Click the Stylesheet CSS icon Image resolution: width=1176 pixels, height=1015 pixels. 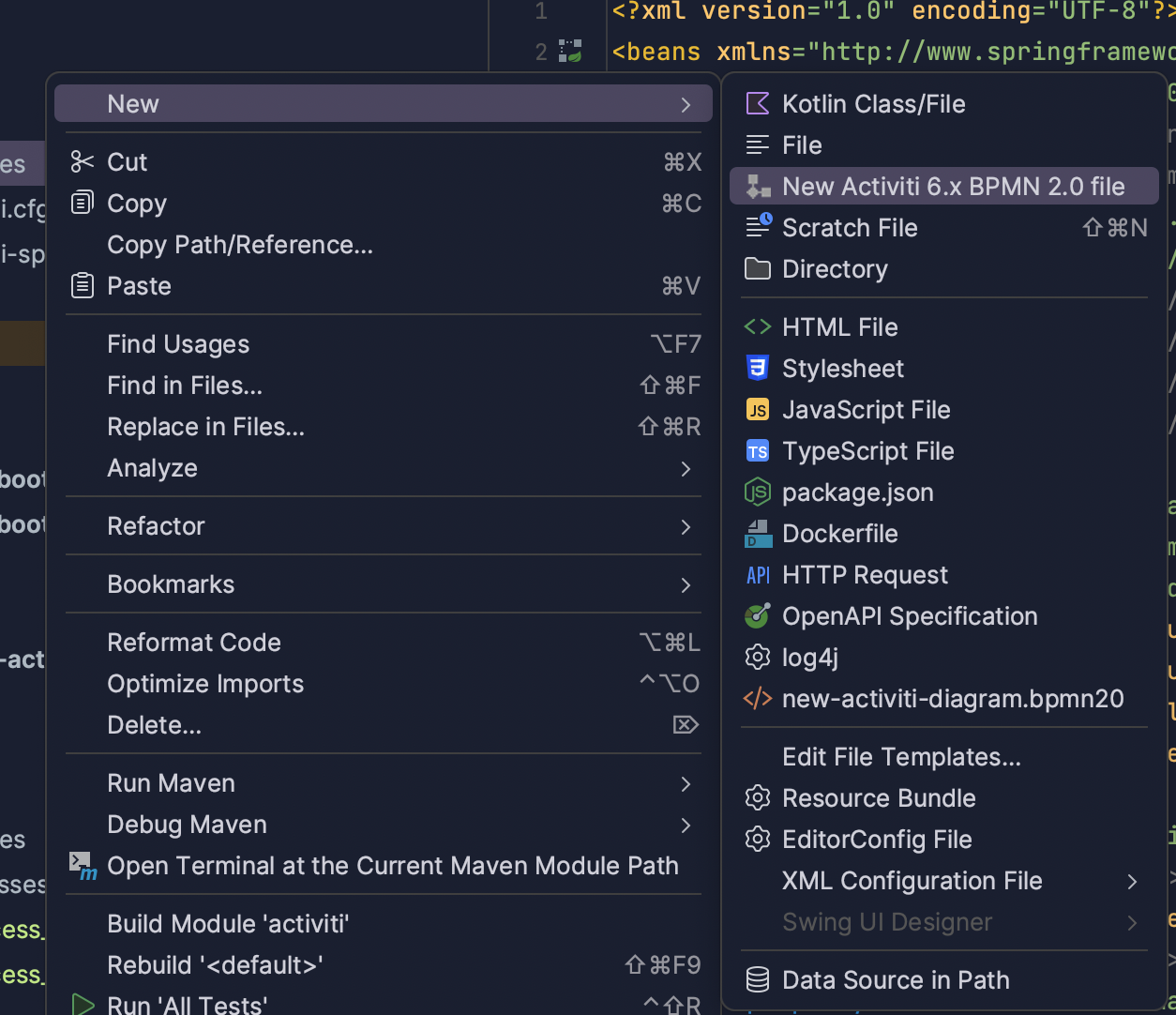click(758, 368)
